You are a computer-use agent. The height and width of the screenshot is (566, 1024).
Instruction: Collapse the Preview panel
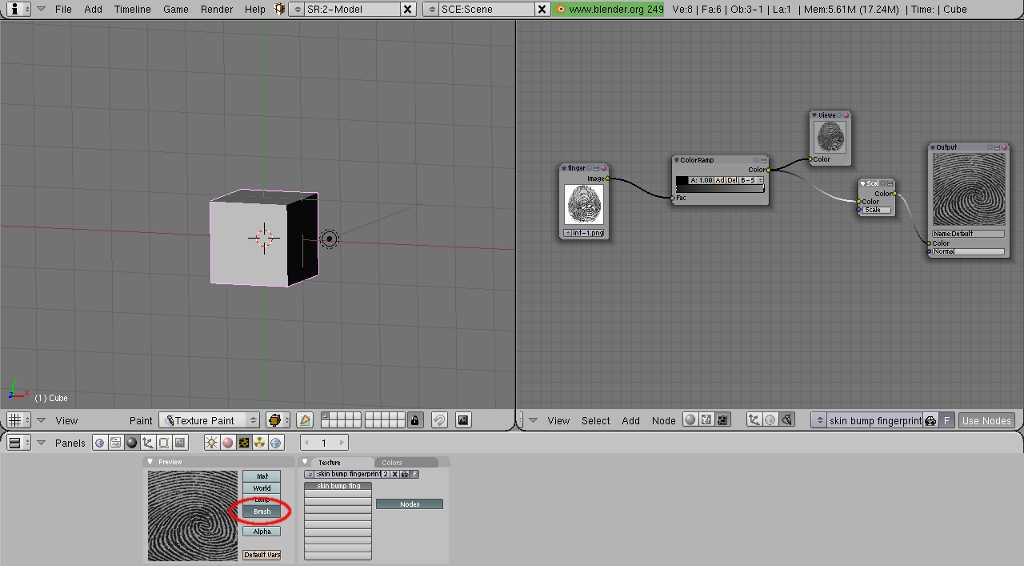coord(150,462)
